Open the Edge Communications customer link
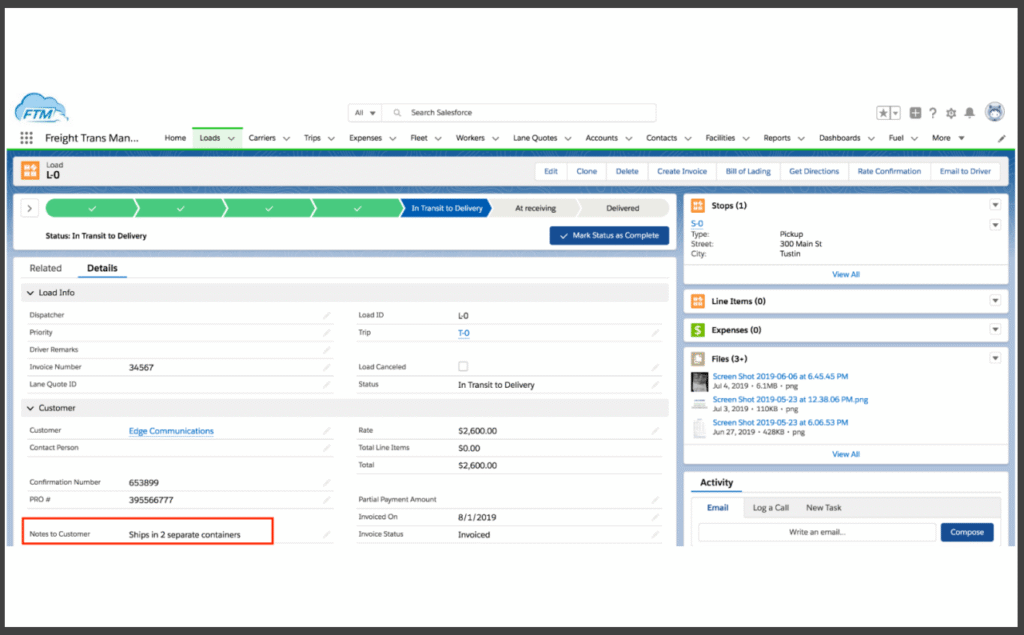The height and width of the screenshot is (635, 1024). 171,431
